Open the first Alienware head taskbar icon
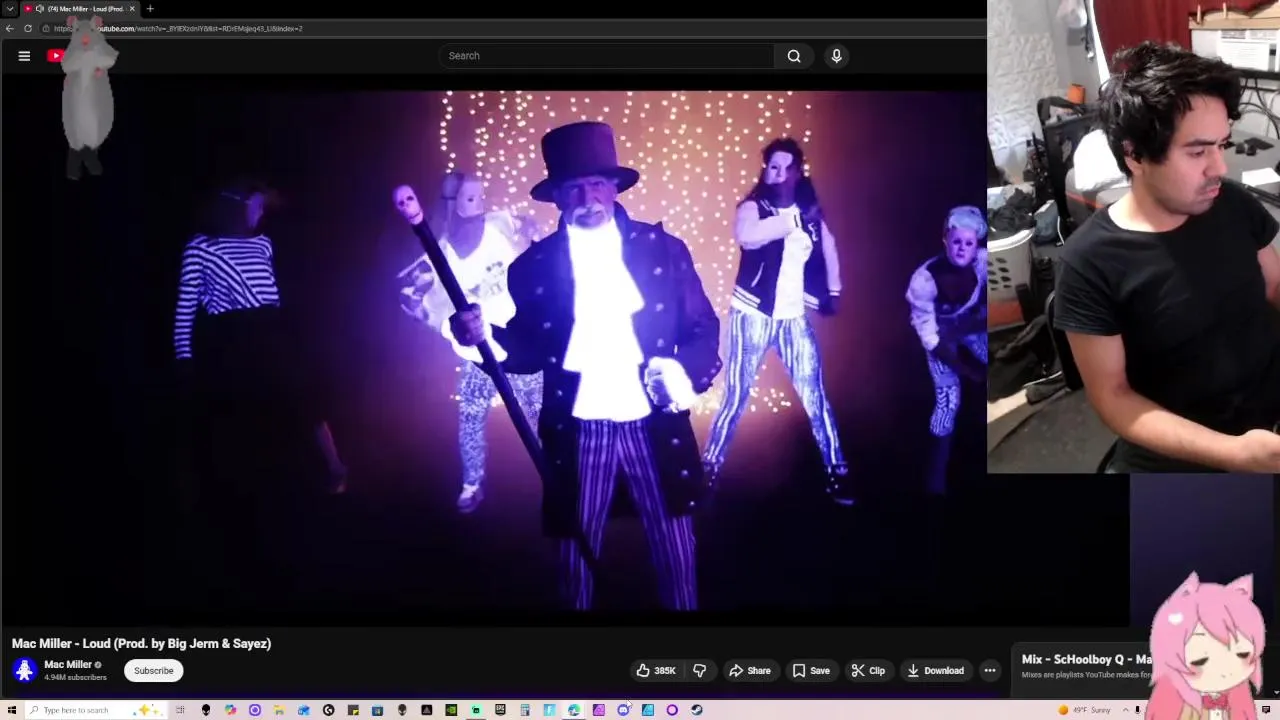The width and height of the screenshot is (1280, 720). 206,710
